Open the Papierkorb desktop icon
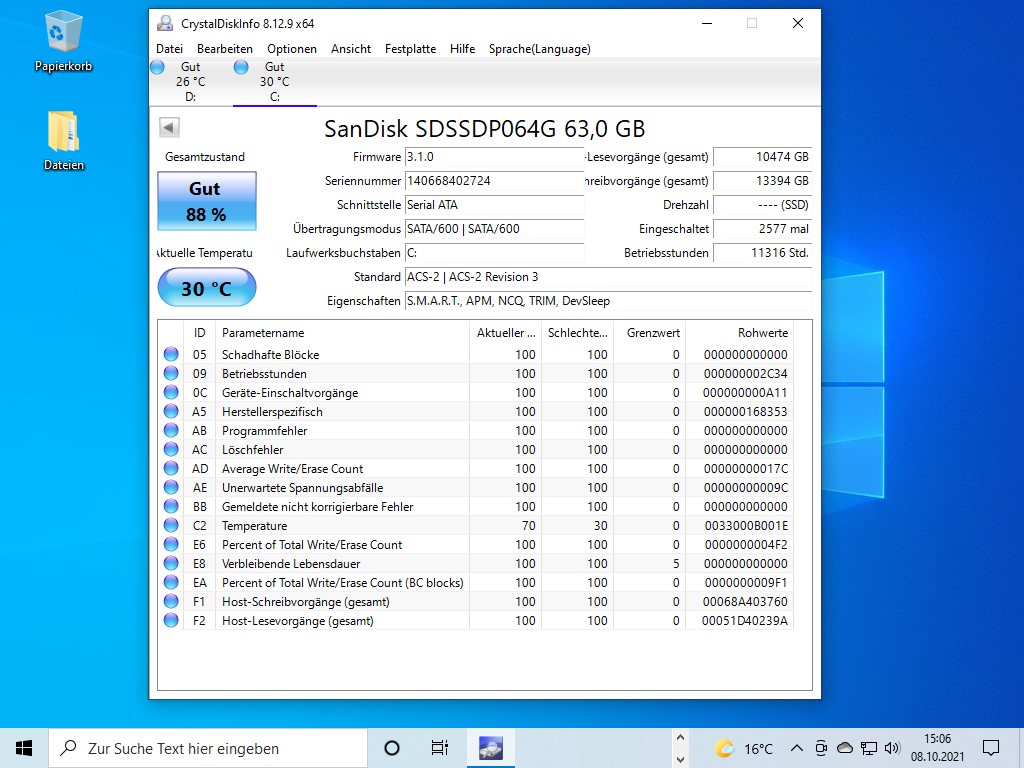This screenshot has width=1024, height=768. pos(63,40)
